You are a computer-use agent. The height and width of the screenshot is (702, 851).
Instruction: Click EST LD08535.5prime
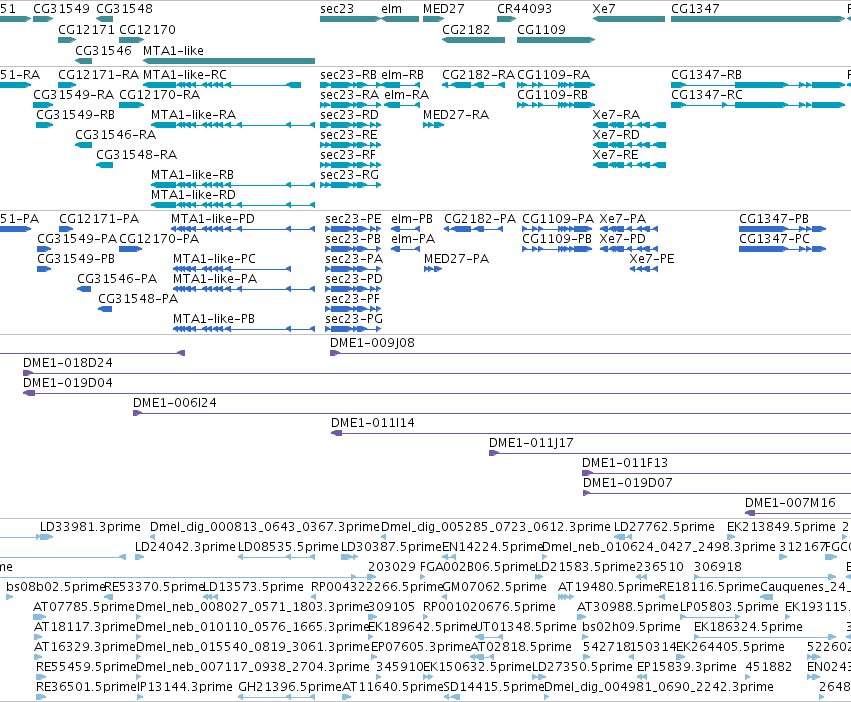pos(276,558)
